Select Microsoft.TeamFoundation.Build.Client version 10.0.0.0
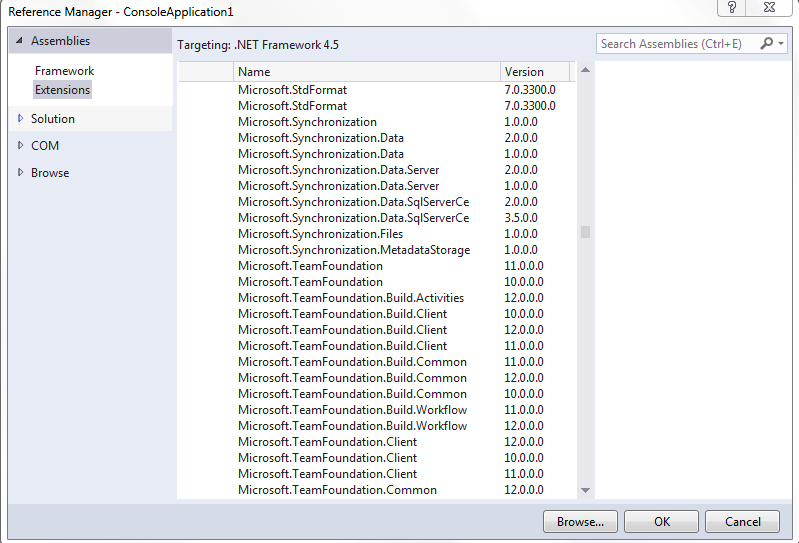 point(377,314)
